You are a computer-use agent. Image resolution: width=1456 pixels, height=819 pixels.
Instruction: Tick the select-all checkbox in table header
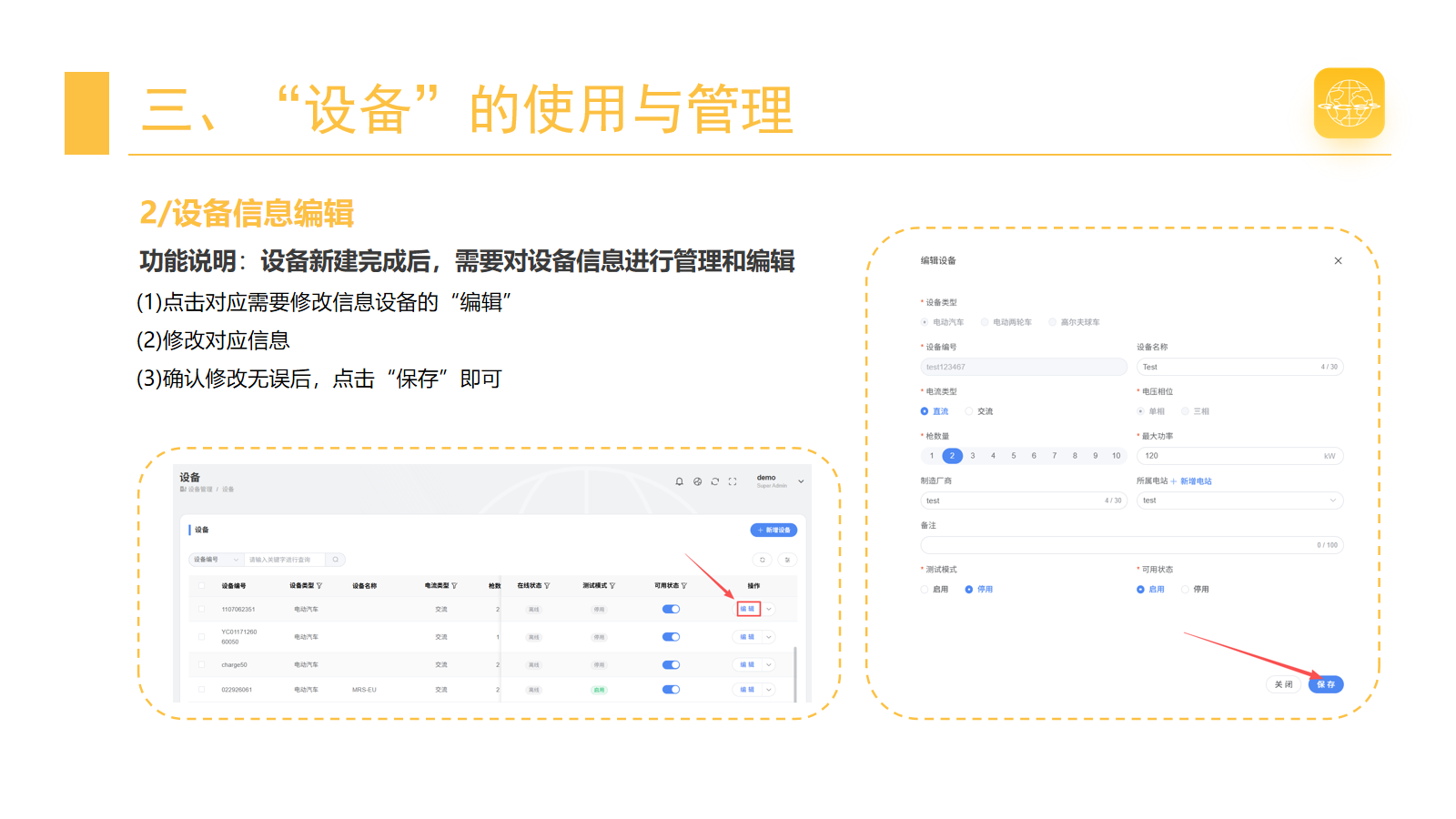tap(202, 586)
